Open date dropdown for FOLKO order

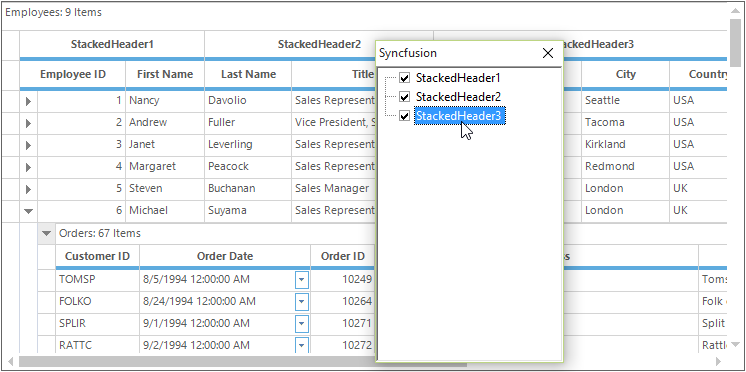pos(302,302)
